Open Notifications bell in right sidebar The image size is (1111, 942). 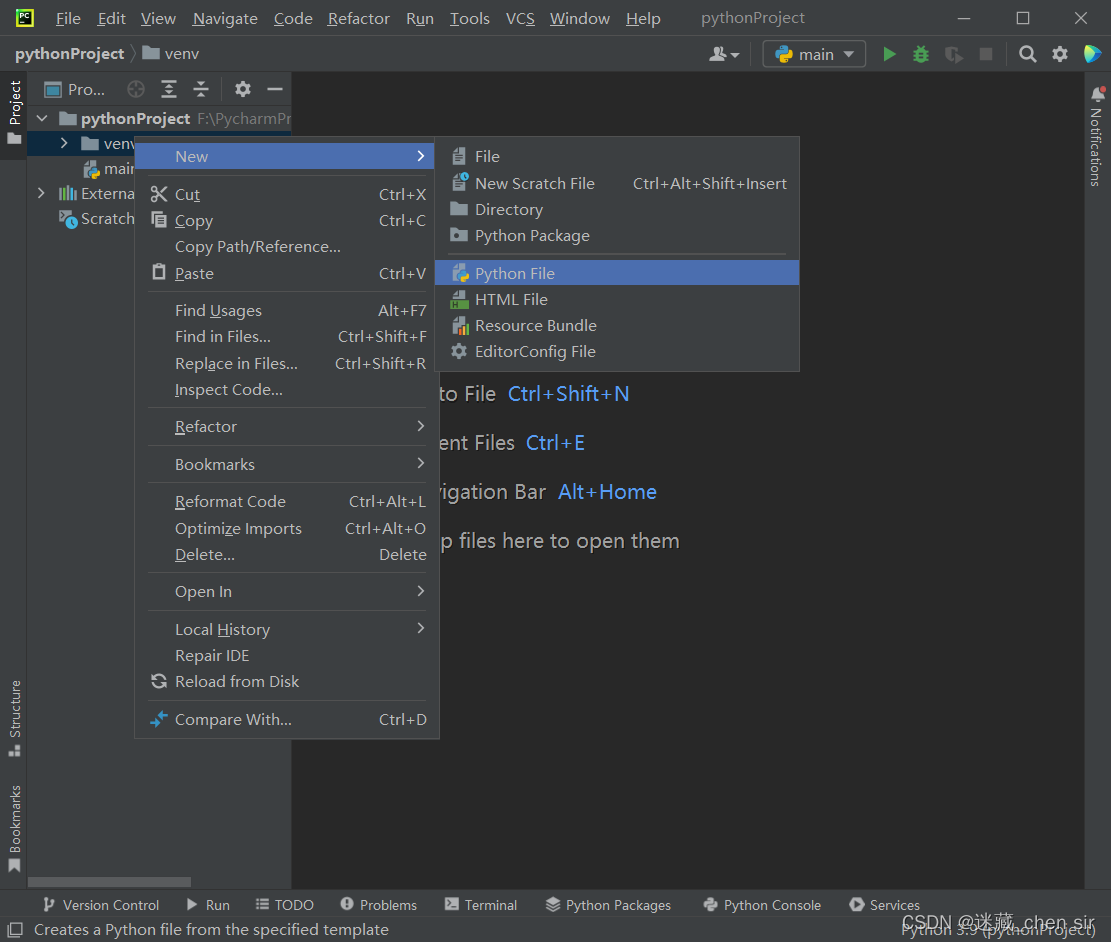tap(1098, 94)
